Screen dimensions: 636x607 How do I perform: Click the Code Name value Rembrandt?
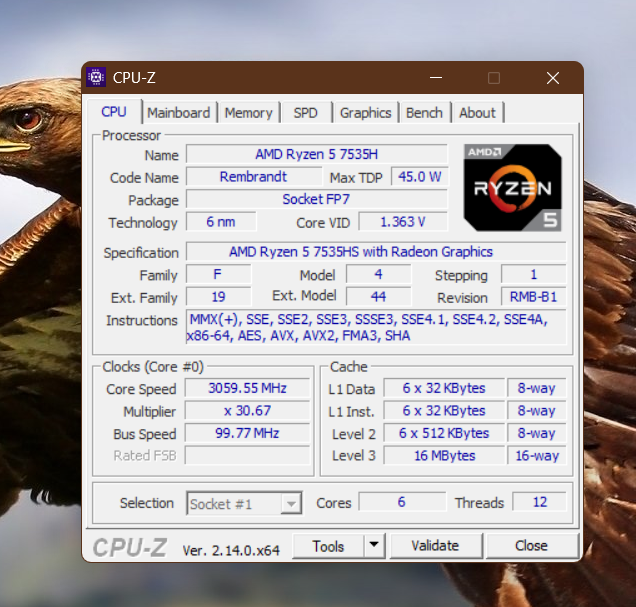click(254, 177)
